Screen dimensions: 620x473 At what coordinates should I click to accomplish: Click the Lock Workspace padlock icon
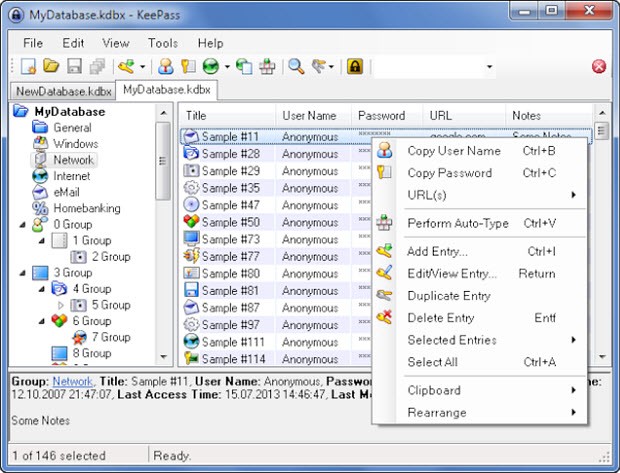pos(355,66)
